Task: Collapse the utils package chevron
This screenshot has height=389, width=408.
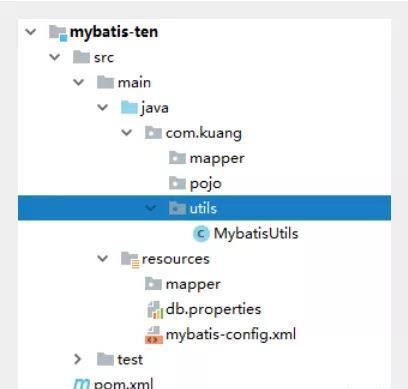Action: pos(151,208)
